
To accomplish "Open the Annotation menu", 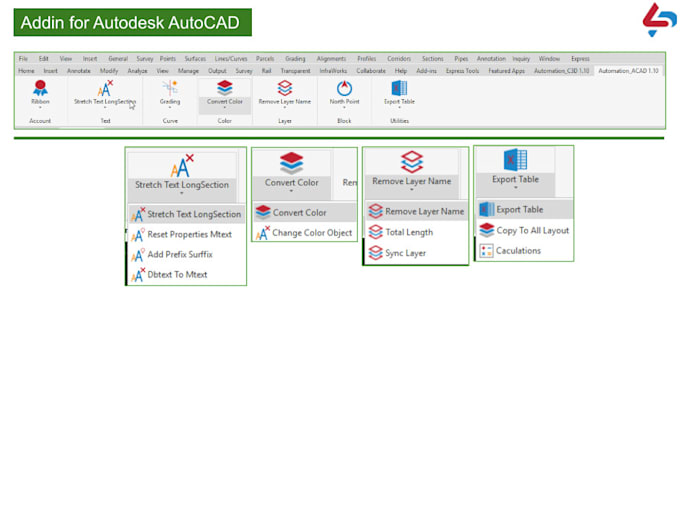I will tap(491, 59).
